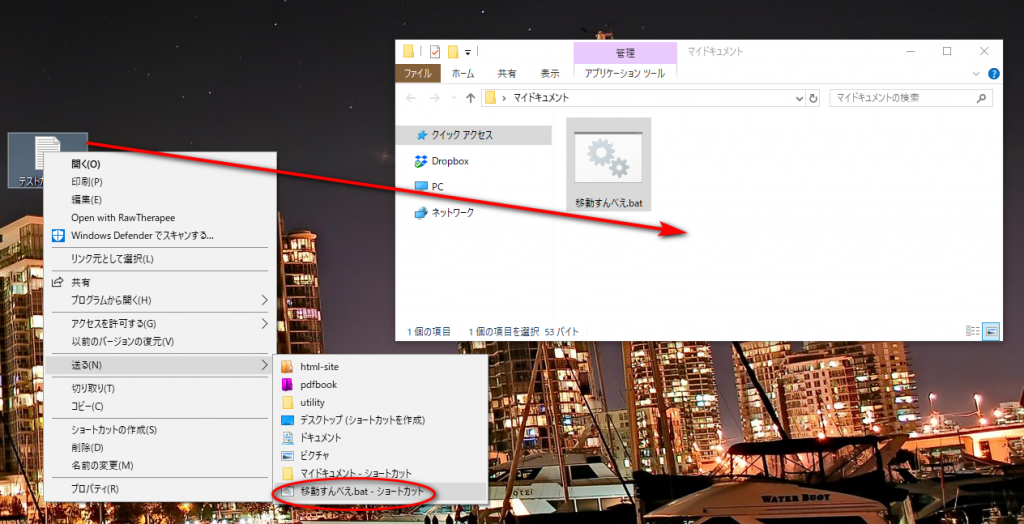
Task: Select 移動すんべえ.bat shortcut in Send To menu
Action: click(x=368, y=491)
